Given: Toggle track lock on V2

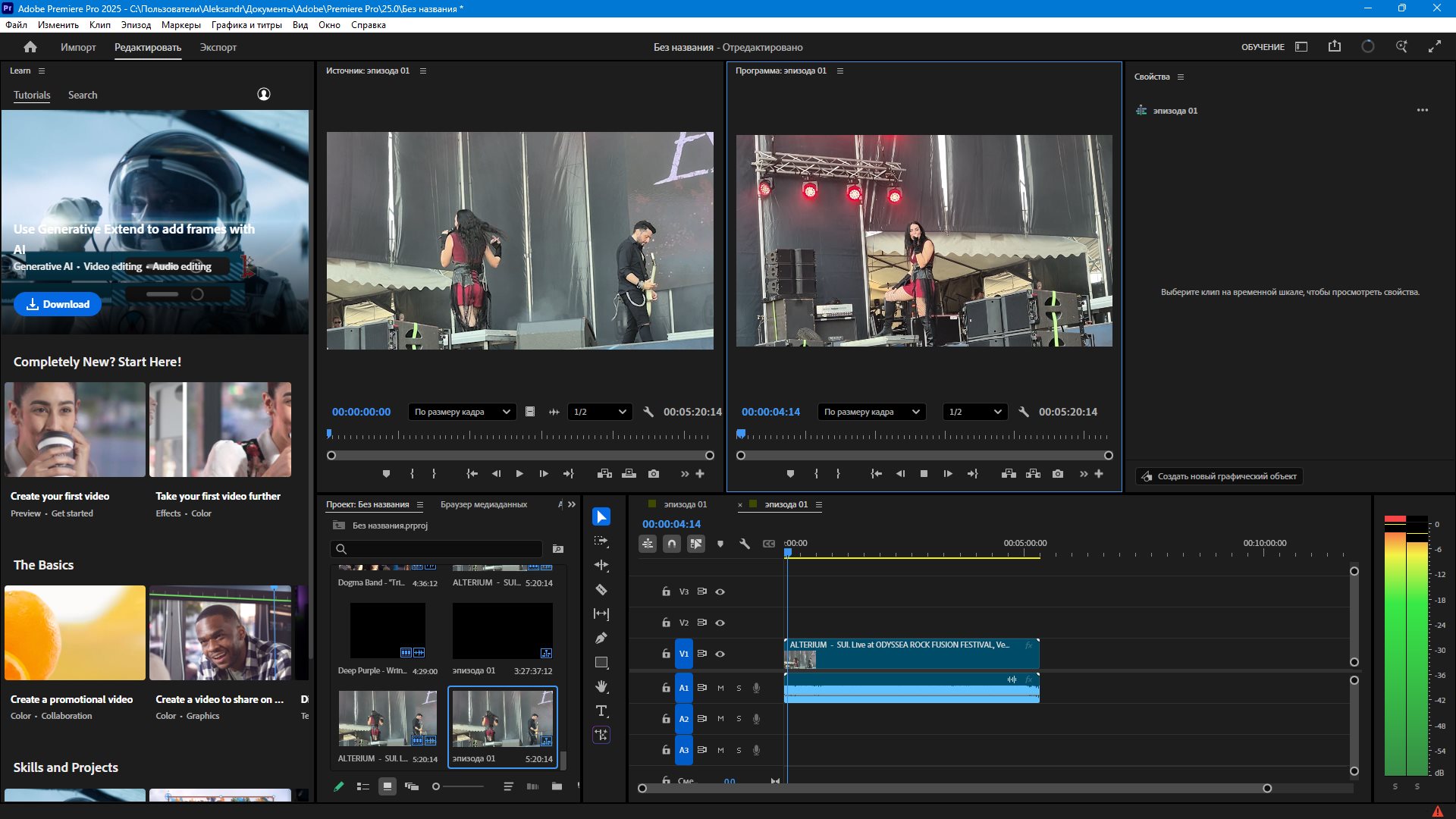Looking at the screenshot, I should pos(666,623).
